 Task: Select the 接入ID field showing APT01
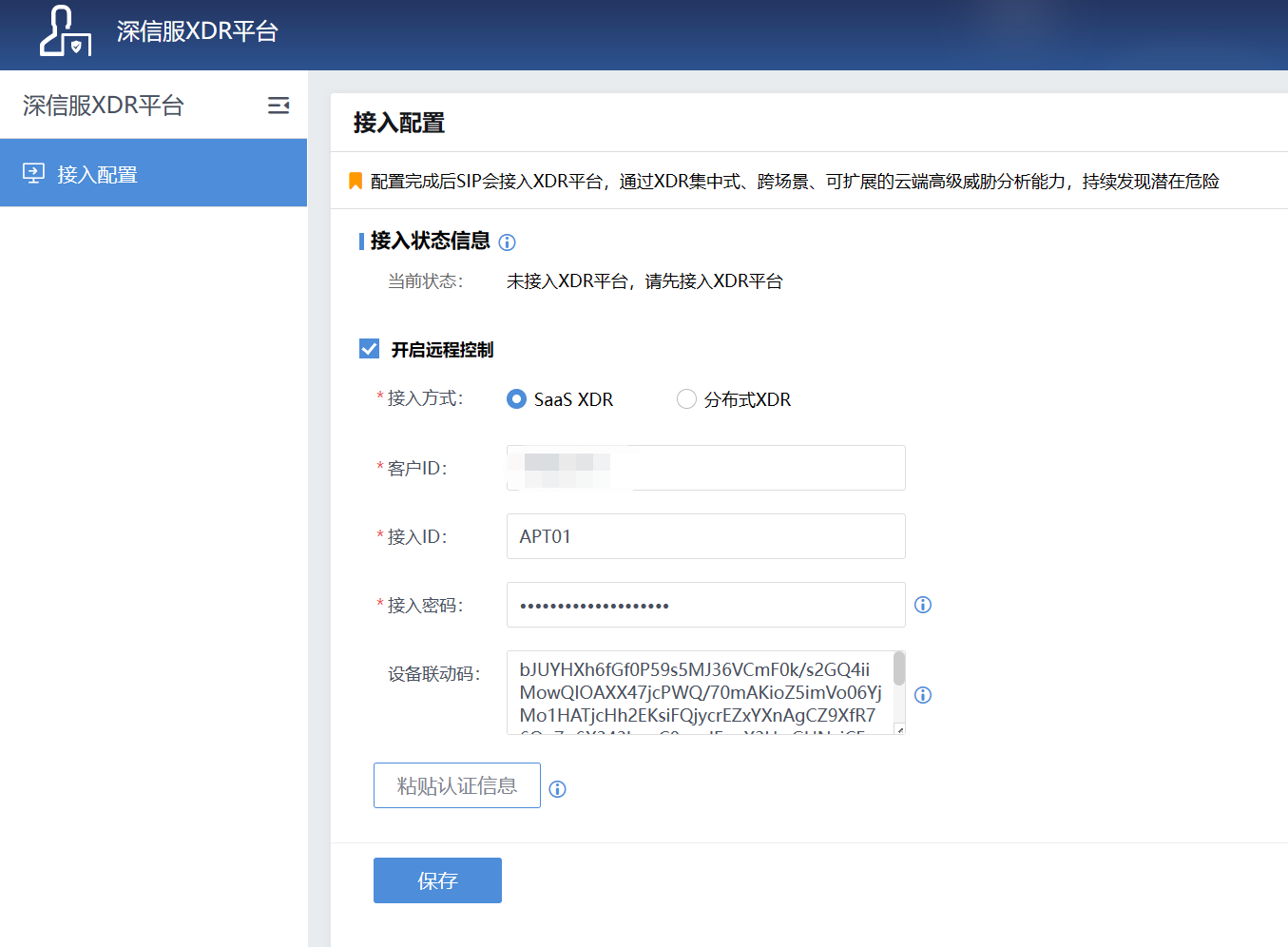[x=705, y=536]
